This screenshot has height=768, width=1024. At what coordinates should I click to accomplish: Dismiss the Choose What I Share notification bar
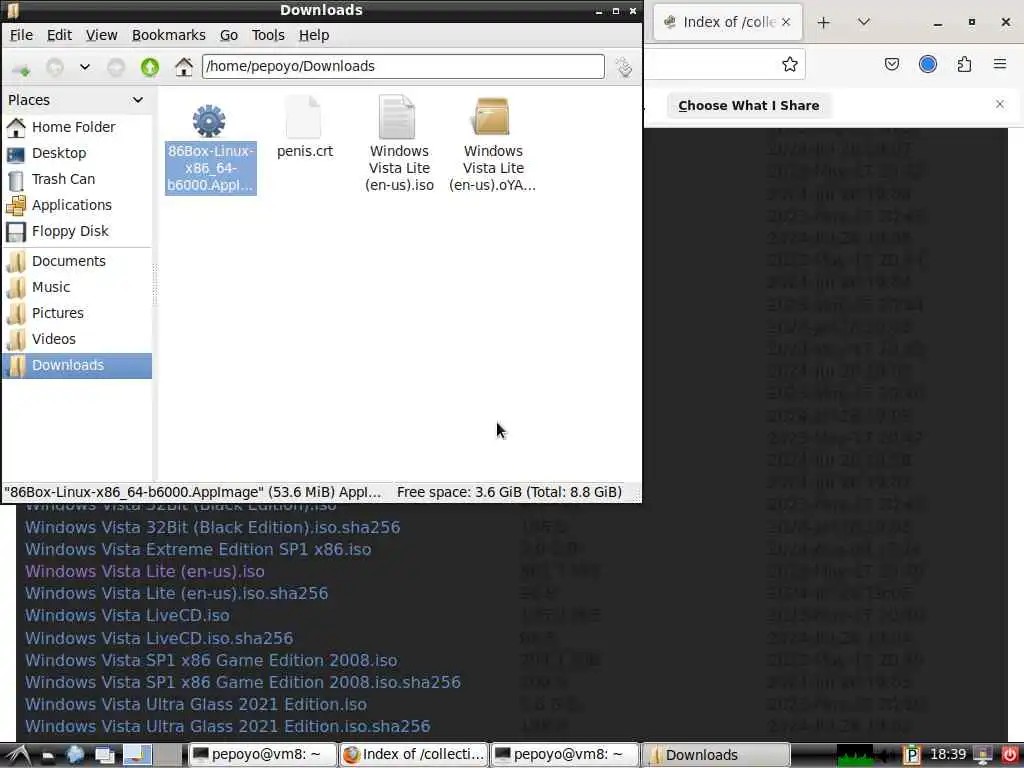1000,104
